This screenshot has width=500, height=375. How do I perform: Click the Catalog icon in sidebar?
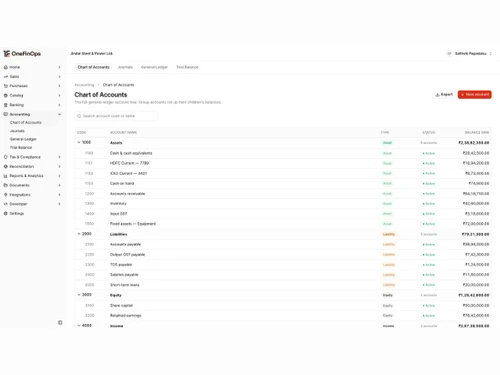click(x=6, y=96)
